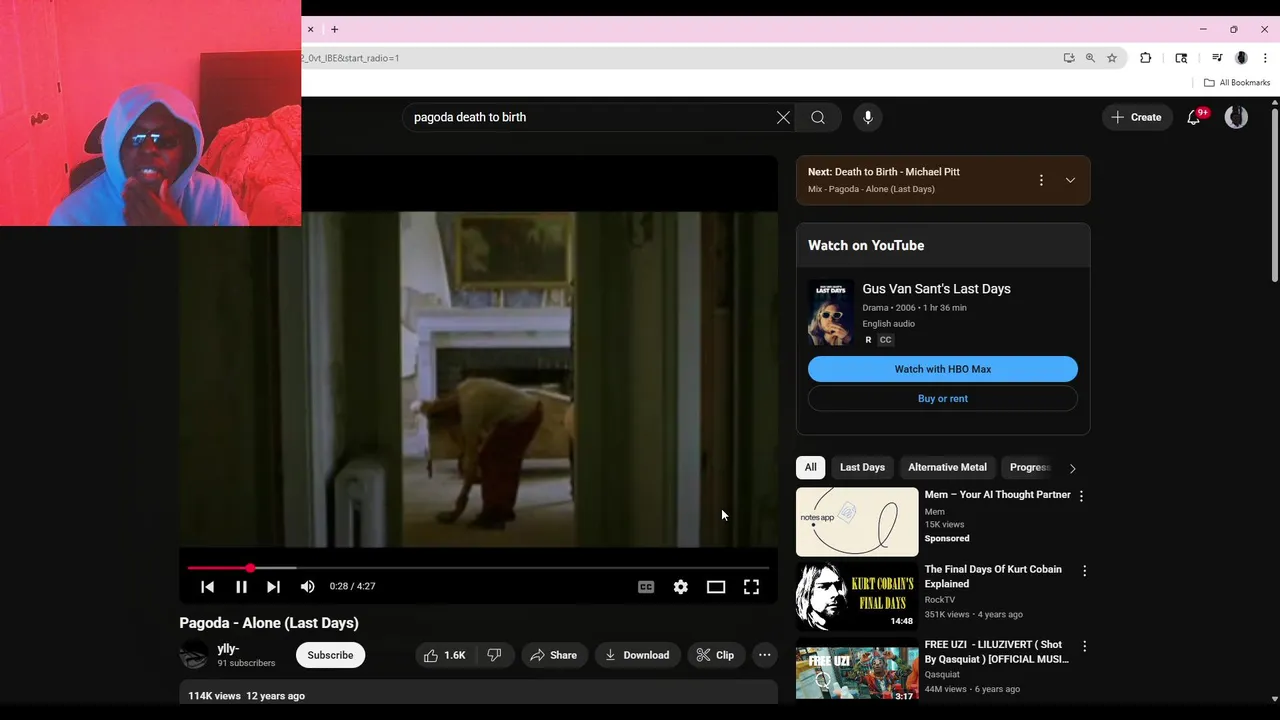The height and width of the screenshot is (720, 1280).
Task: Select the Alternative Metal filter chip
Action: pos(947,467)
